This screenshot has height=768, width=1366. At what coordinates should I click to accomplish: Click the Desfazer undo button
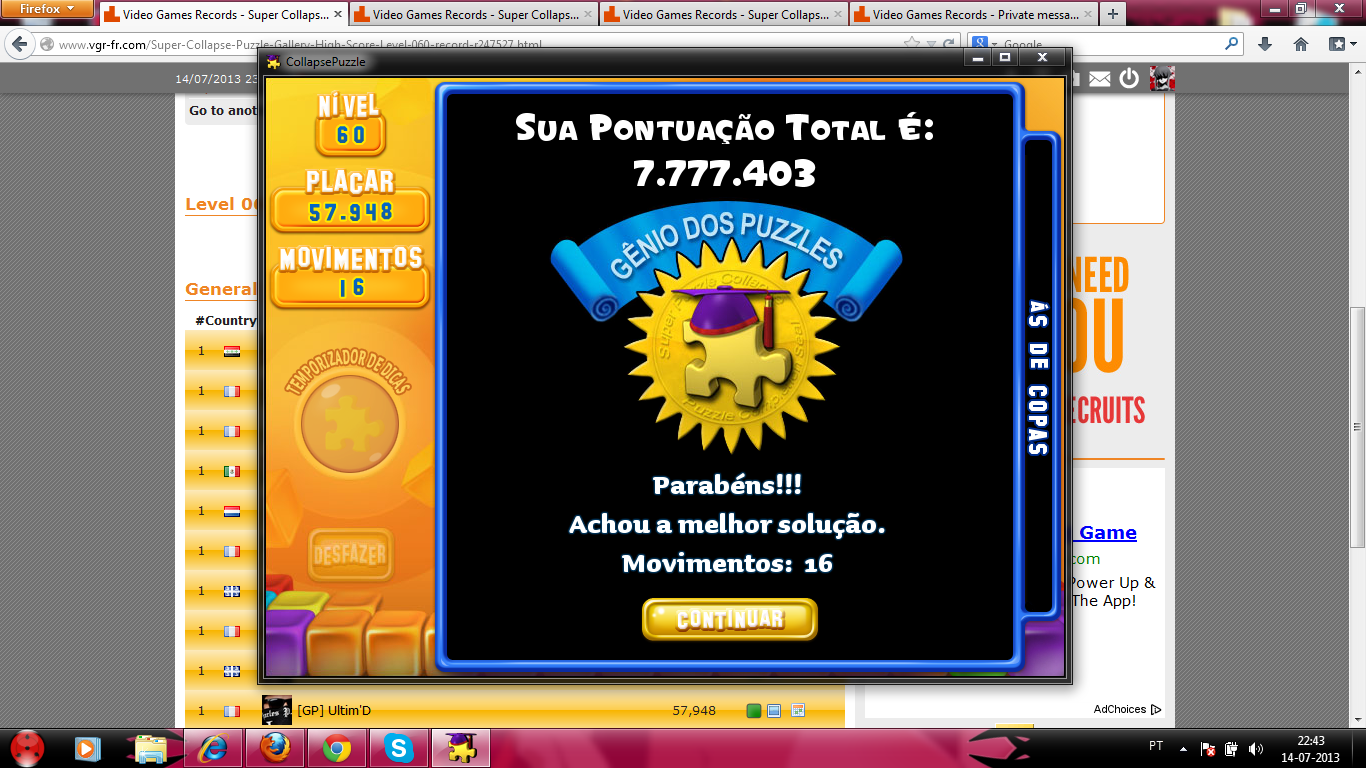coord(349,554)
